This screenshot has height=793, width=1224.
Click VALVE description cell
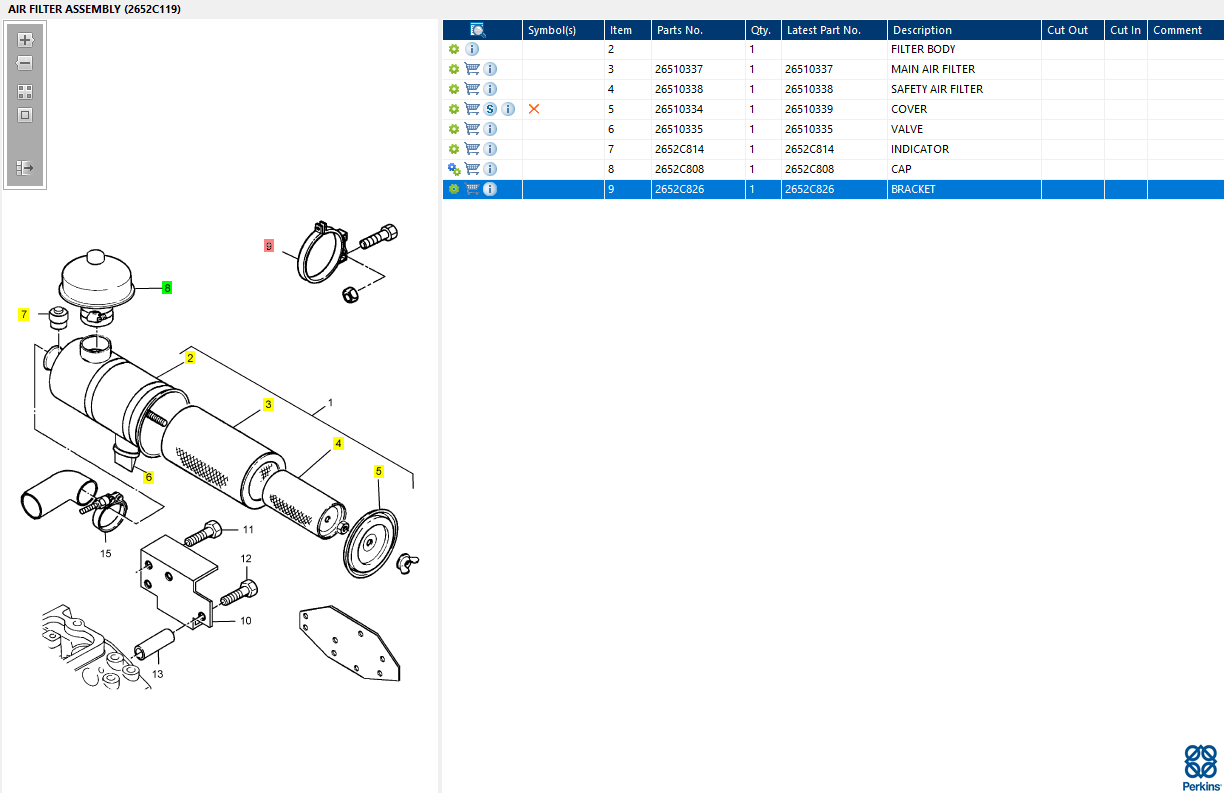tap(907, 129)
